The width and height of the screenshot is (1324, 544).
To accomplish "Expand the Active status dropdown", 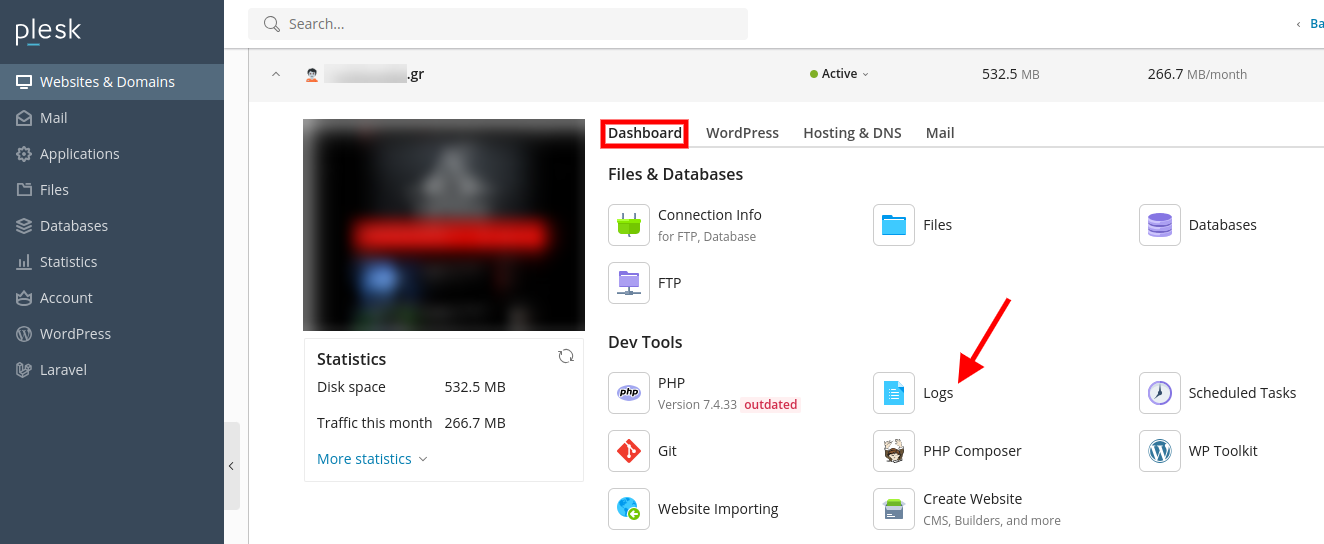I will [x=840, y=74].
